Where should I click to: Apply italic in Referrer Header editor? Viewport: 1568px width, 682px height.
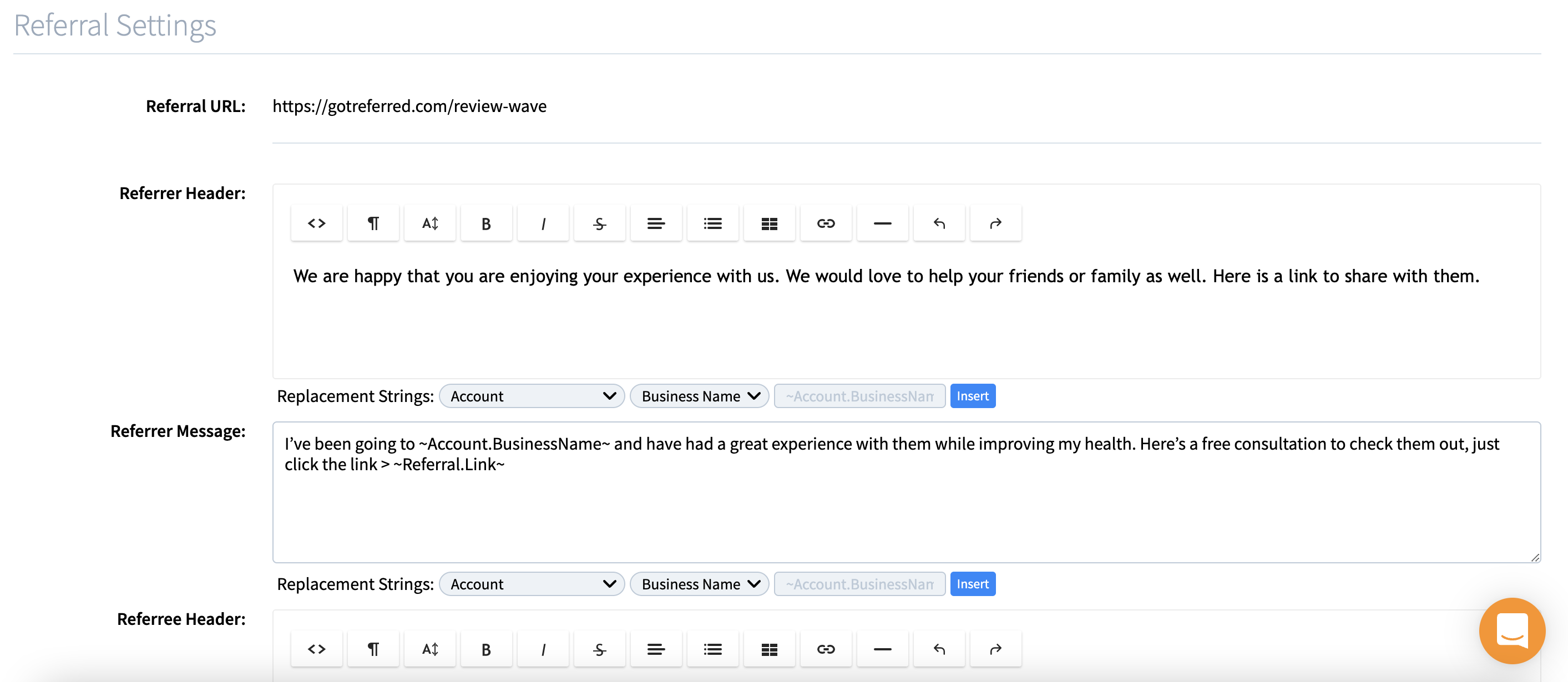click(543, 223)
